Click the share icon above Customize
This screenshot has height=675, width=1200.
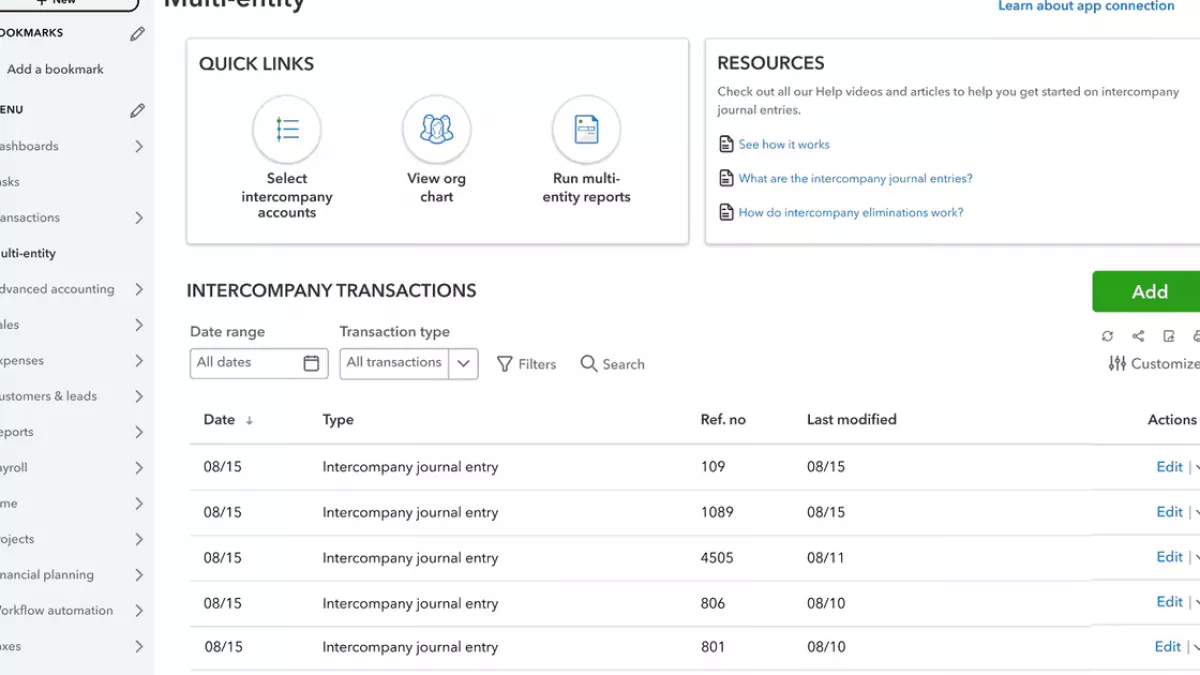pyautogui.click(x=1138, y=337)
